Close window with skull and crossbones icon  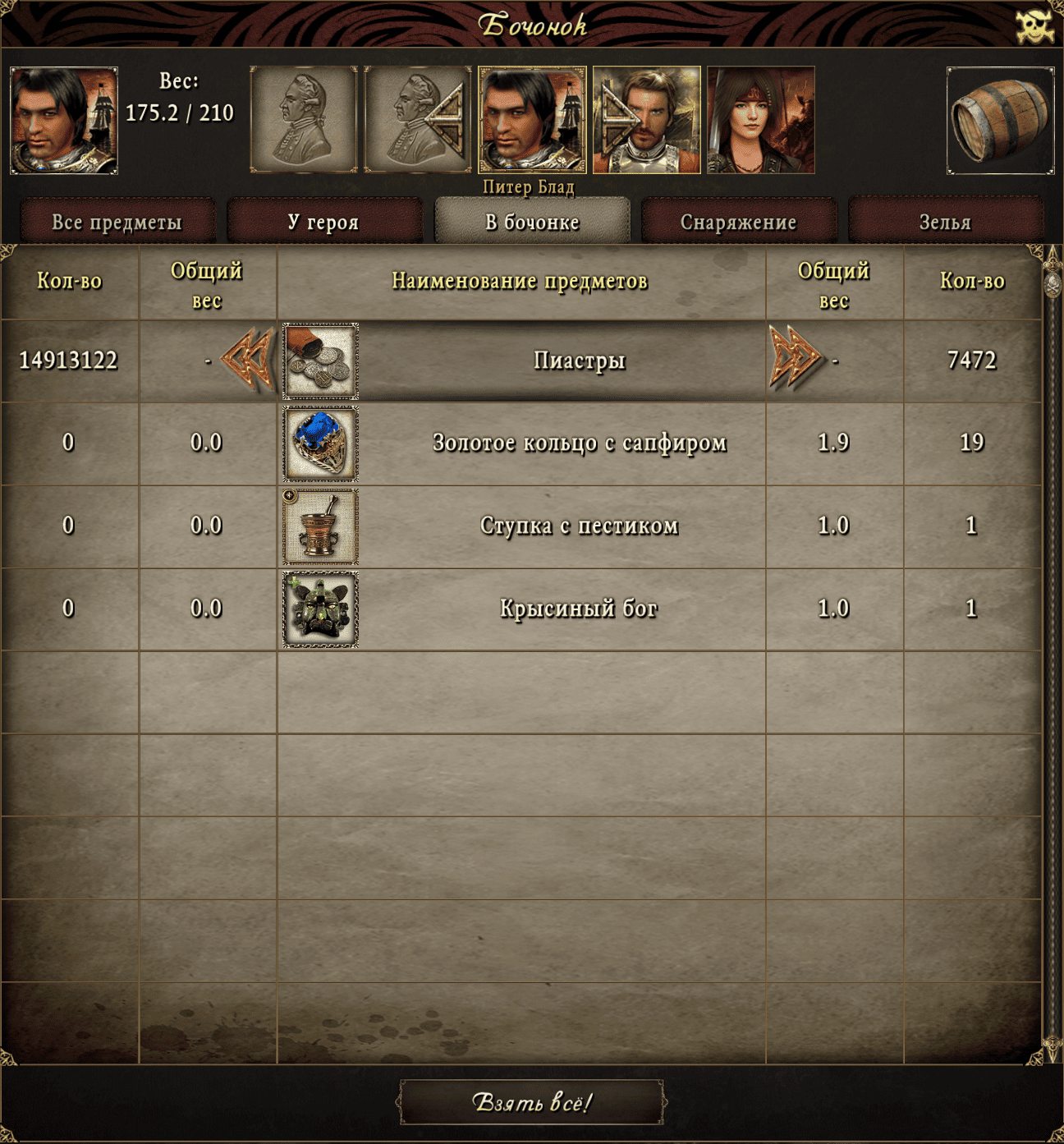pos(1034,26)
